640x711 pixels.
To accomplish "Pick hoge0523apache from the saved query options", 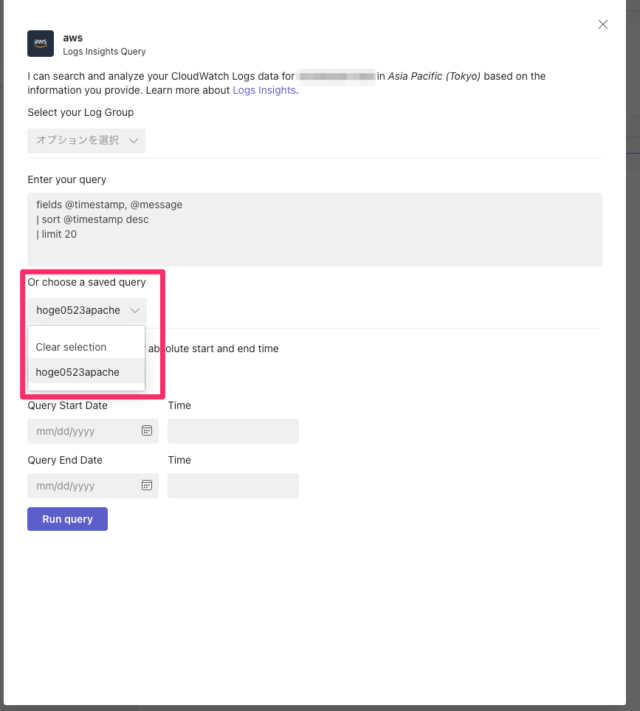I will point(78,372).
